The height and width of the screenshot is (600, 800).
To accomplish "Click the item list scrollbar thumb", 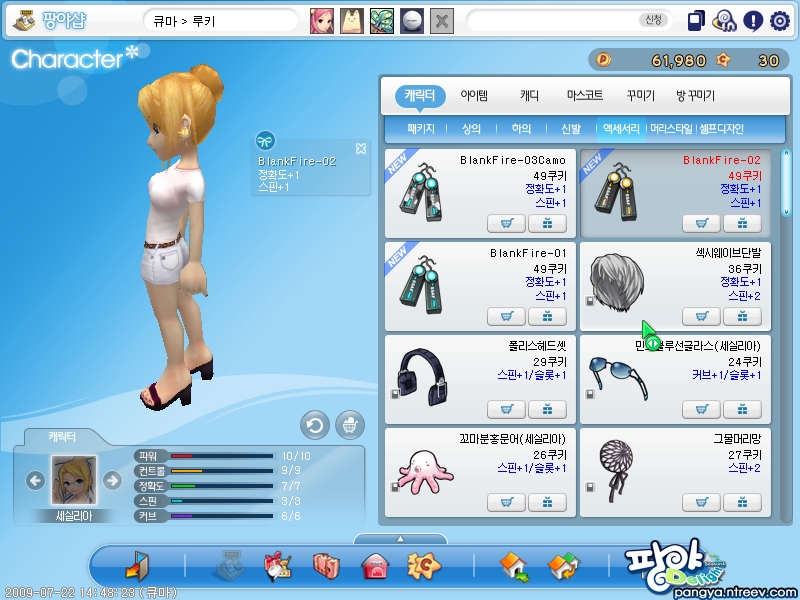I will coord(786,182).
